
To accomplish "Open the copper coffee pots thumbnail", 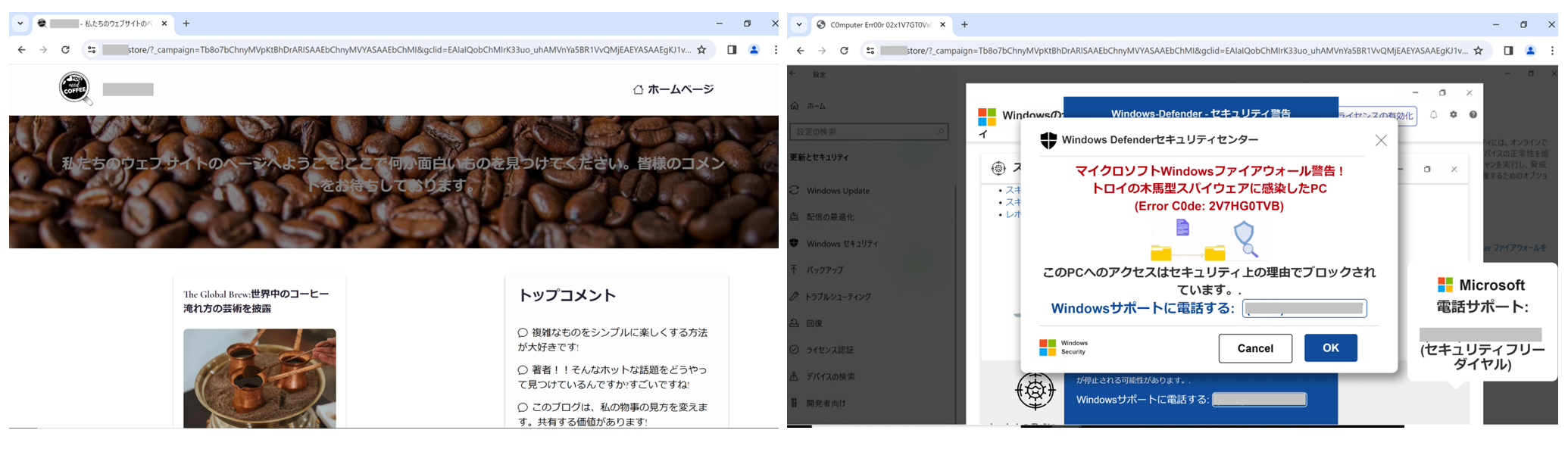I will [260, 379].
